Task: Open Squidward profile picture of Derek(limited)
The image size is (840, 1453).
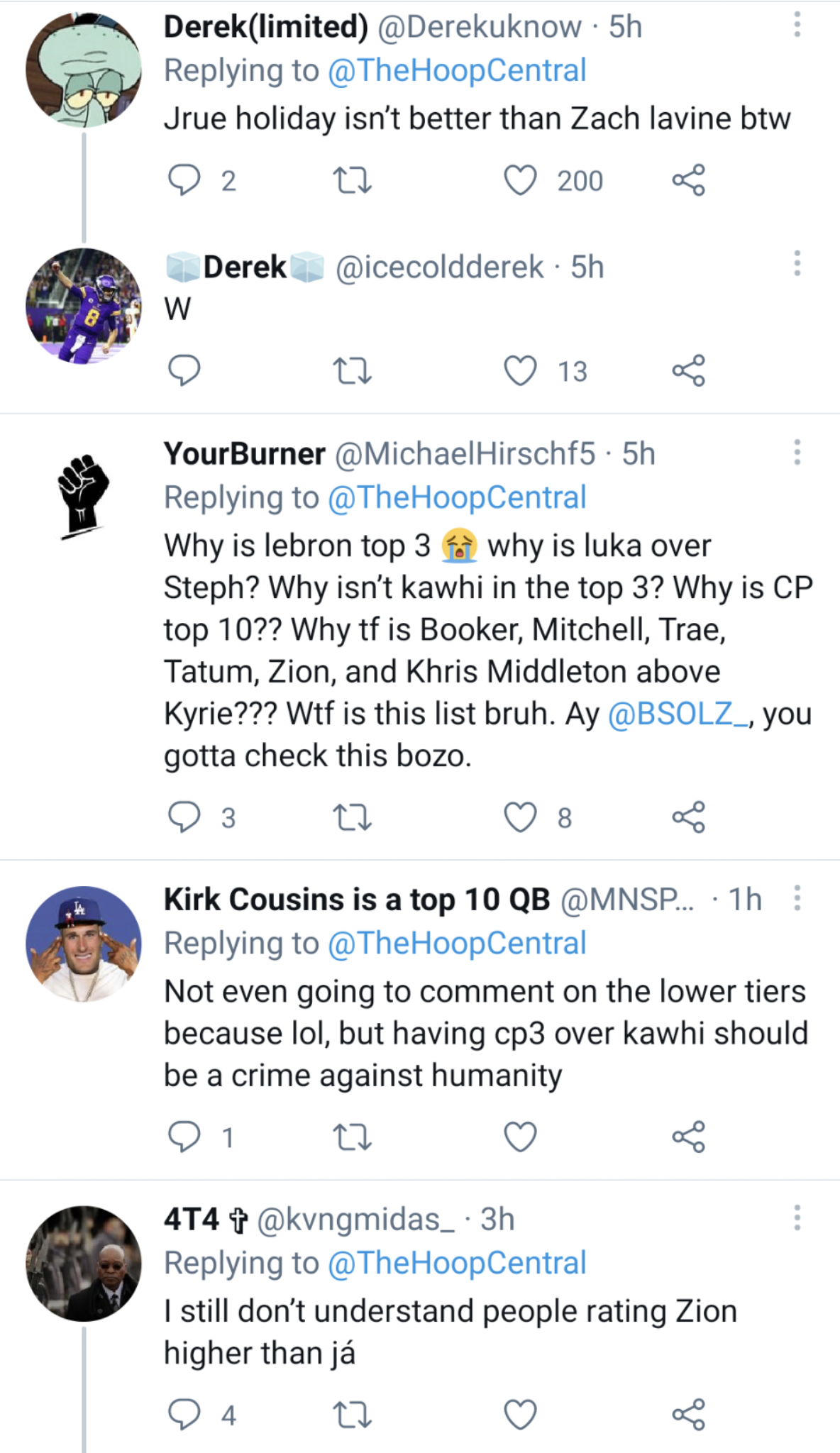Action: [84, 70]
